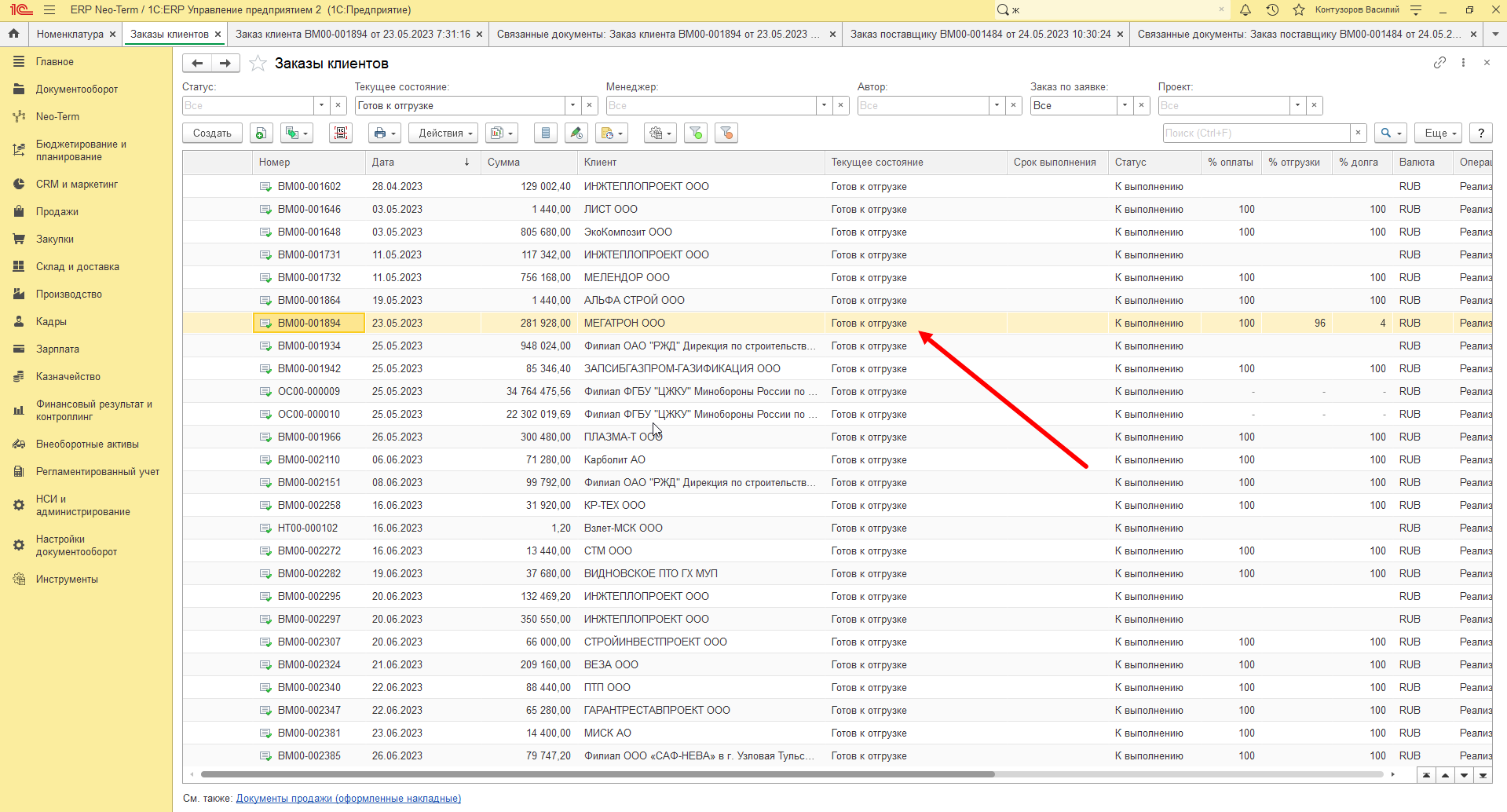Click the orange funnel clear-filter icon
The width and height of the screenshot is (1507, 812).
726,134
